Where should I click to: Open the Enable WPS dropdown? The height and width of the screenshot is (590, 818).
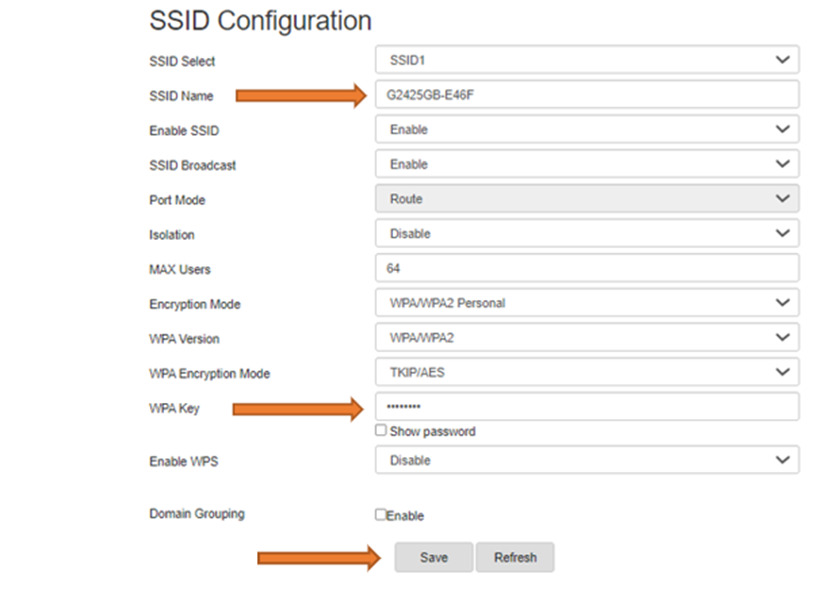click(587, 460)
